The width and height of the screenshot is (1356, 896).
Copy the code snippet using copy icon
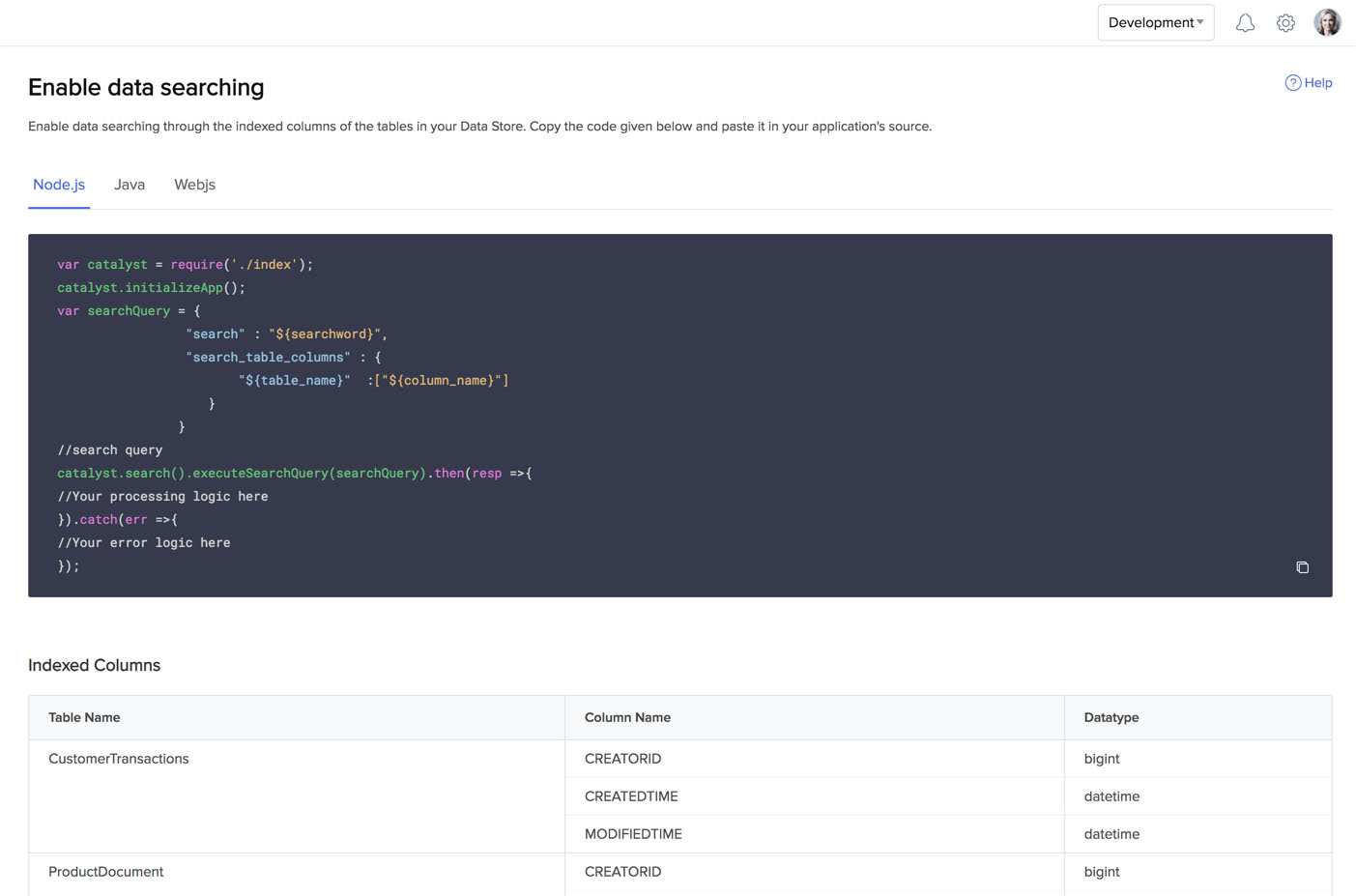pos(1302,567)
